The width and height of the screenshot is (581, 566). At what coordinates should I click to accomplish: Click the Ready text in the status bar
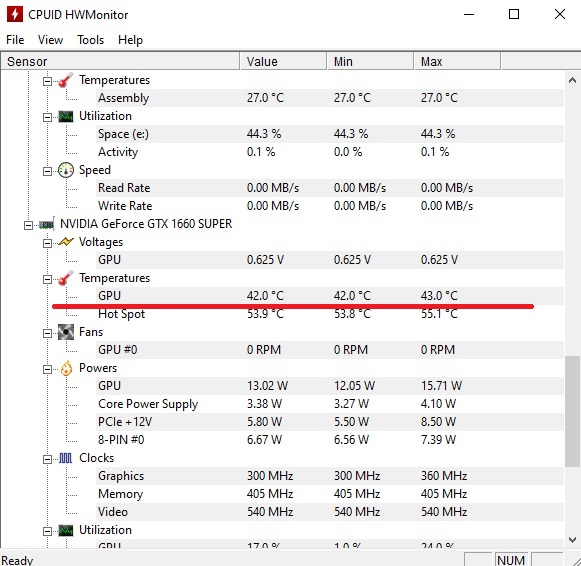tap(17, 560)
